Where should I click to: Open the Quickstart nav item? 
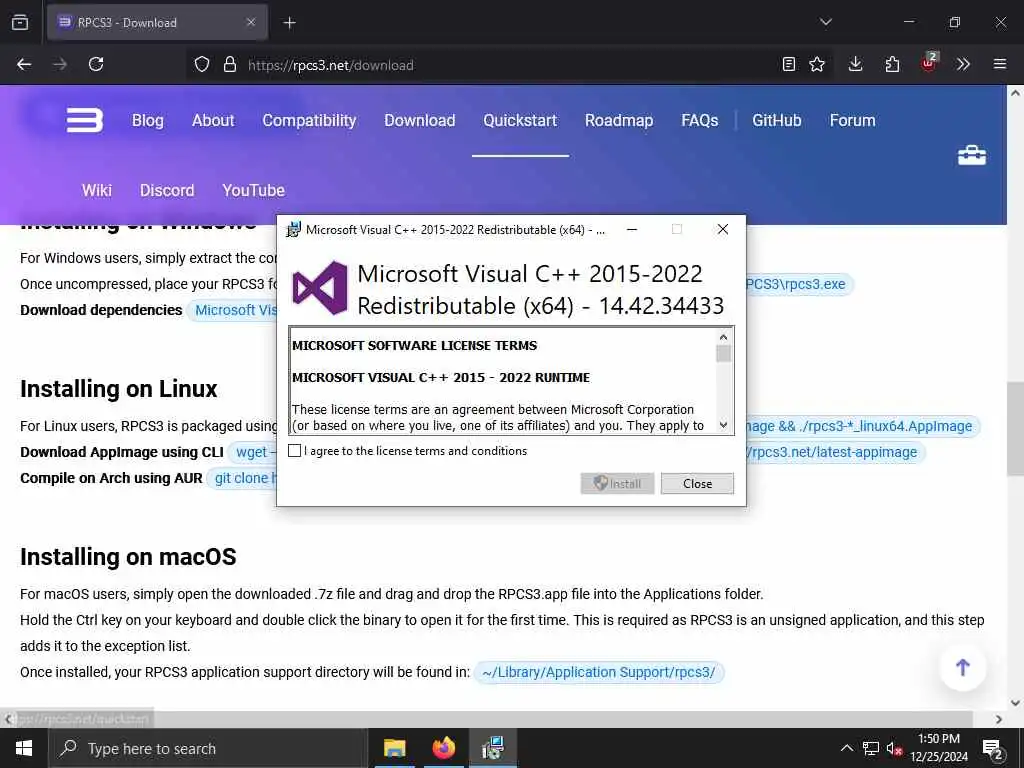[520, 120]
